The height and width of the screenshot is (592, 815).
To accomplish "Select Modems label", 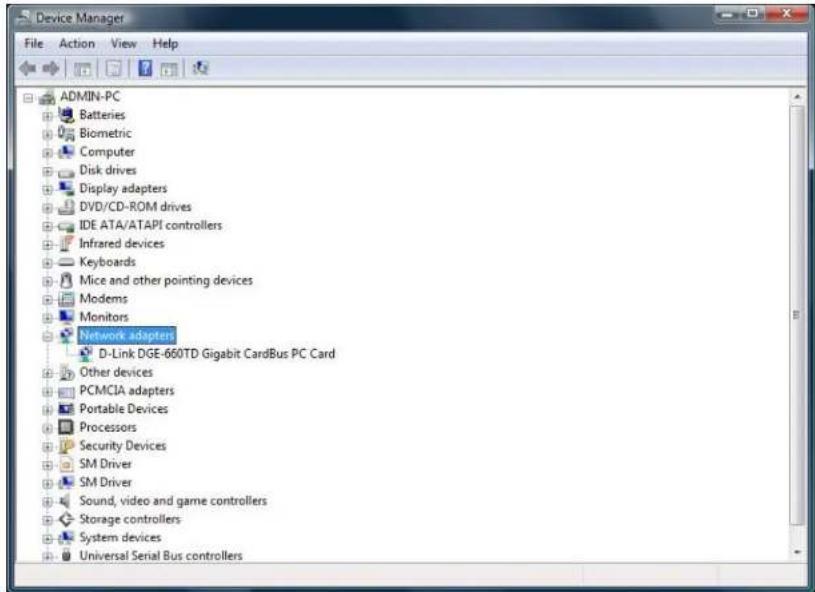I will [103, 299].
